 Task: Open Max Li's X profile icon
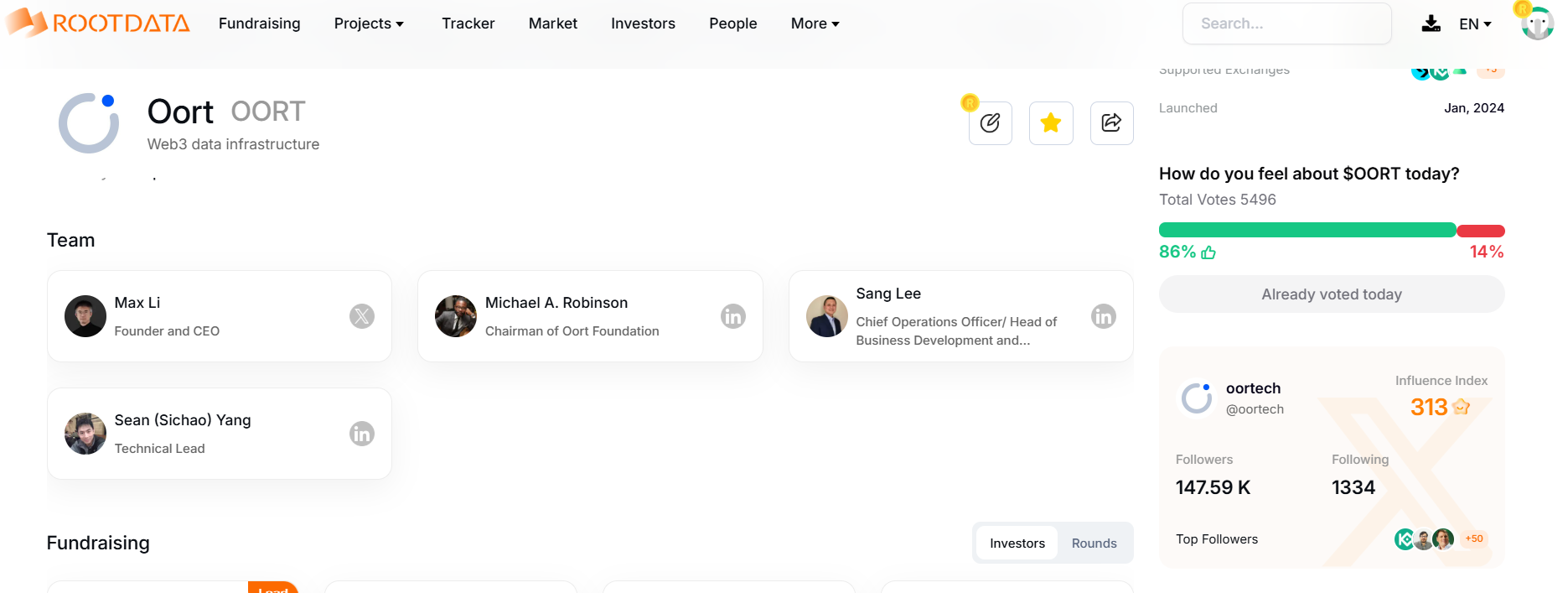pos(361,316)
